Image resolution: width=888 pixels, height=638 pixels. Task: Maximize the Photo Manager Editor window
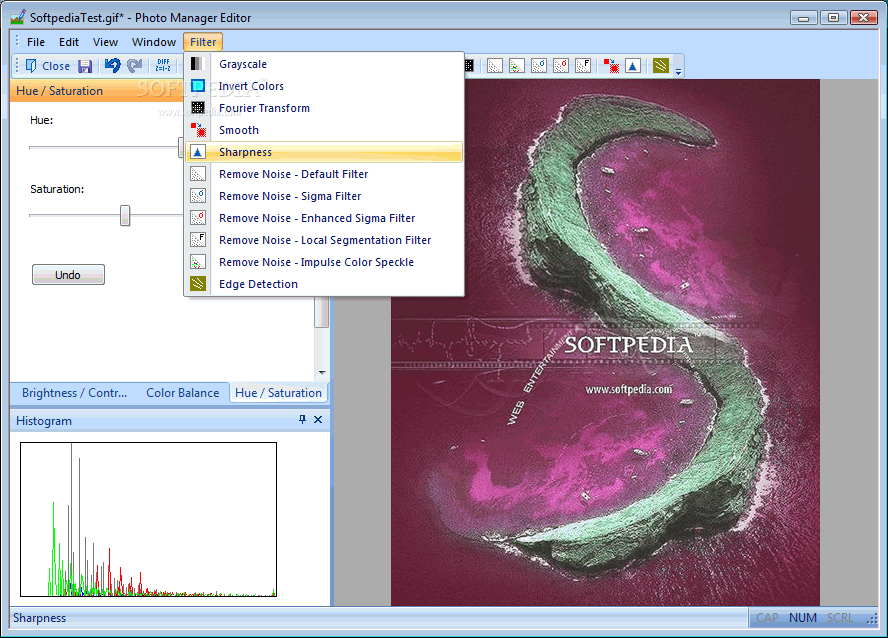tap(833, 18)
